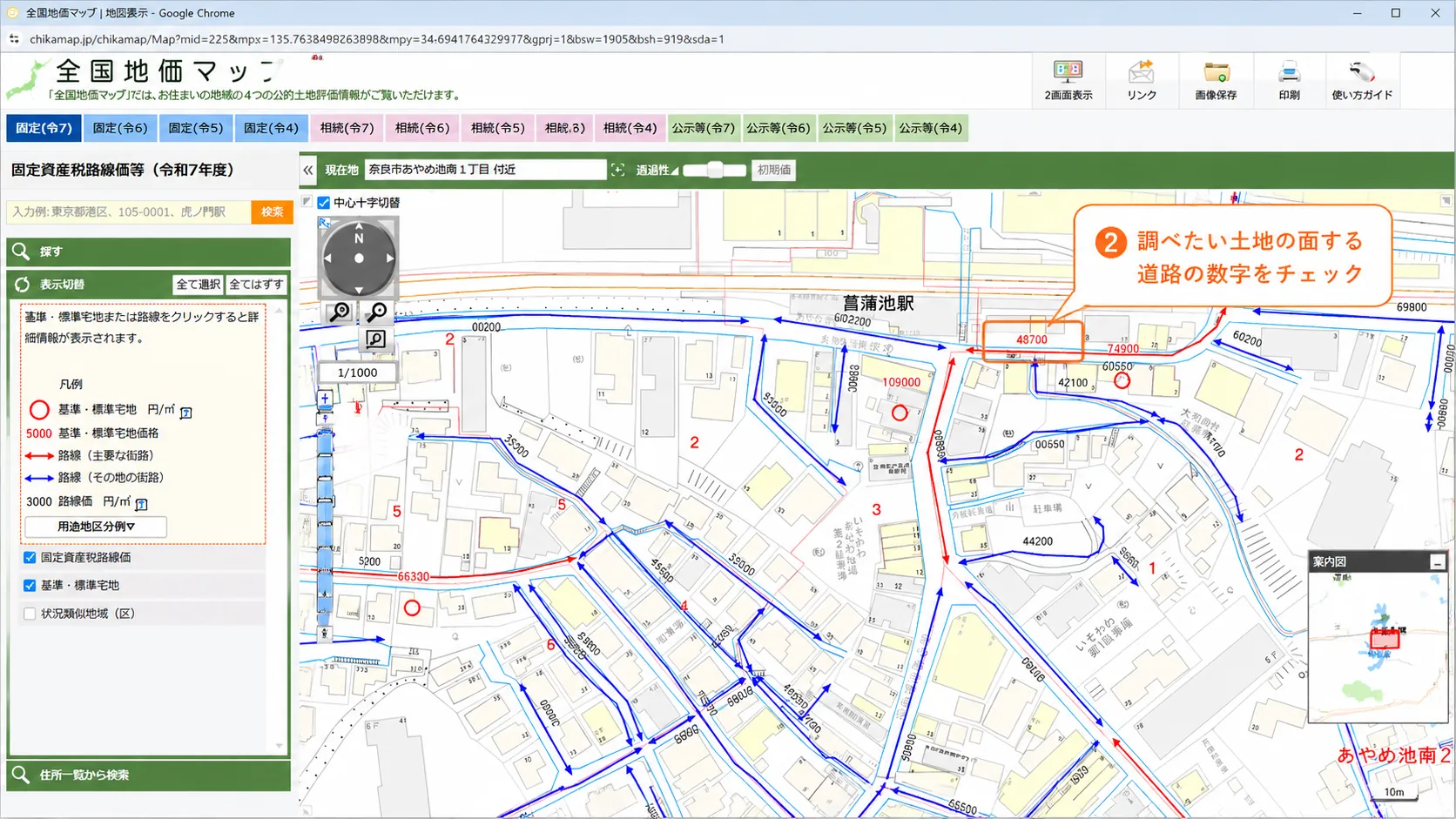
Task: Switch to 相続(令5) tab
Action: [x=498, y=128]
